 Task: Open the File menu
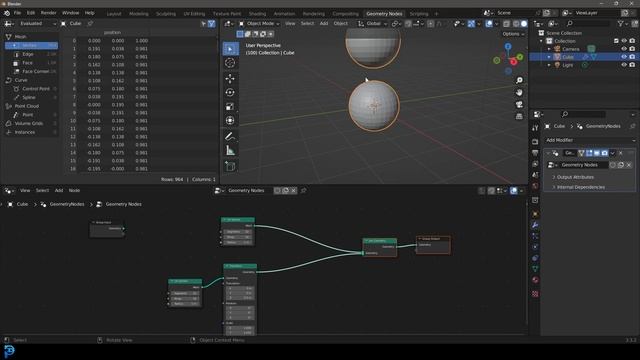(x=17, y=13)
